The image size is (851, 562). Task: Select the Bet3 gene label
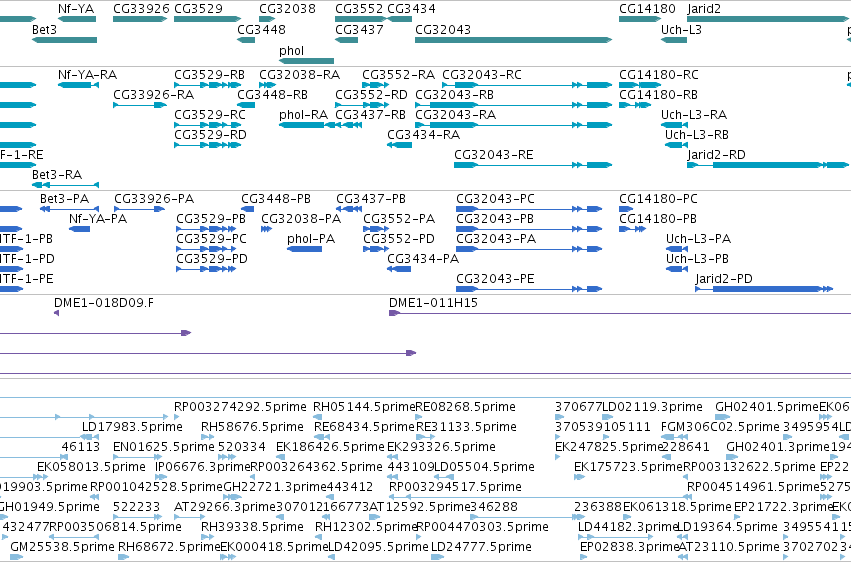(x=44, y=29)
